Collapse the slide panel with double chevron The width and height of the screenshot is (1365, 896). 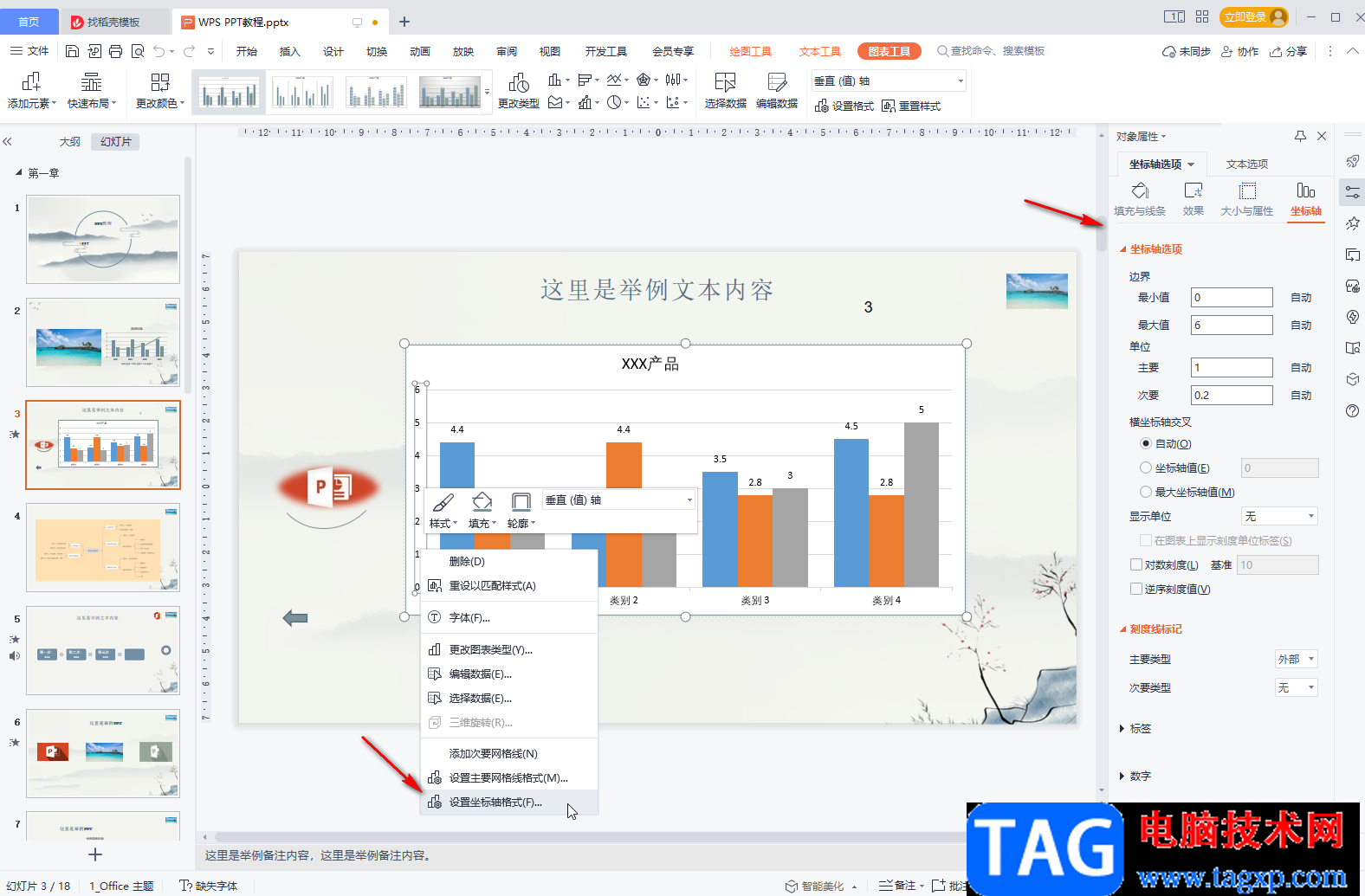point(7,141)
